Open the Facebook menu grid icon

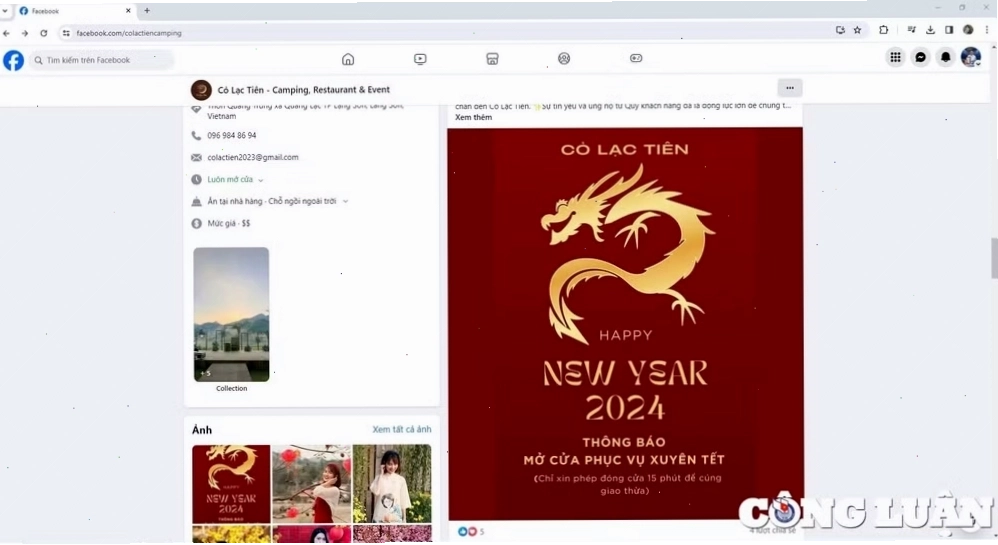pos(896,57)
